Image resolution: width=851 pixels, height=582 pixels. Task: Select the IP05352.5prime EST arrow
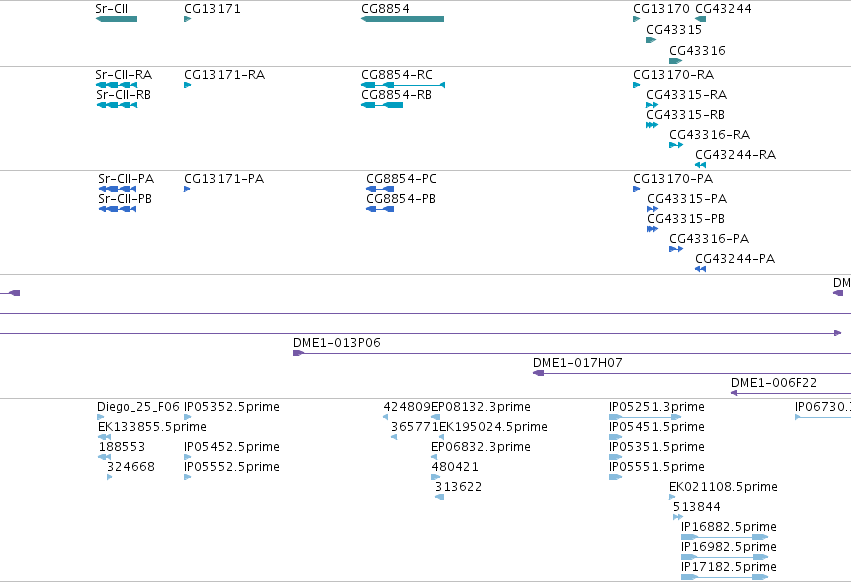point(187,417)
